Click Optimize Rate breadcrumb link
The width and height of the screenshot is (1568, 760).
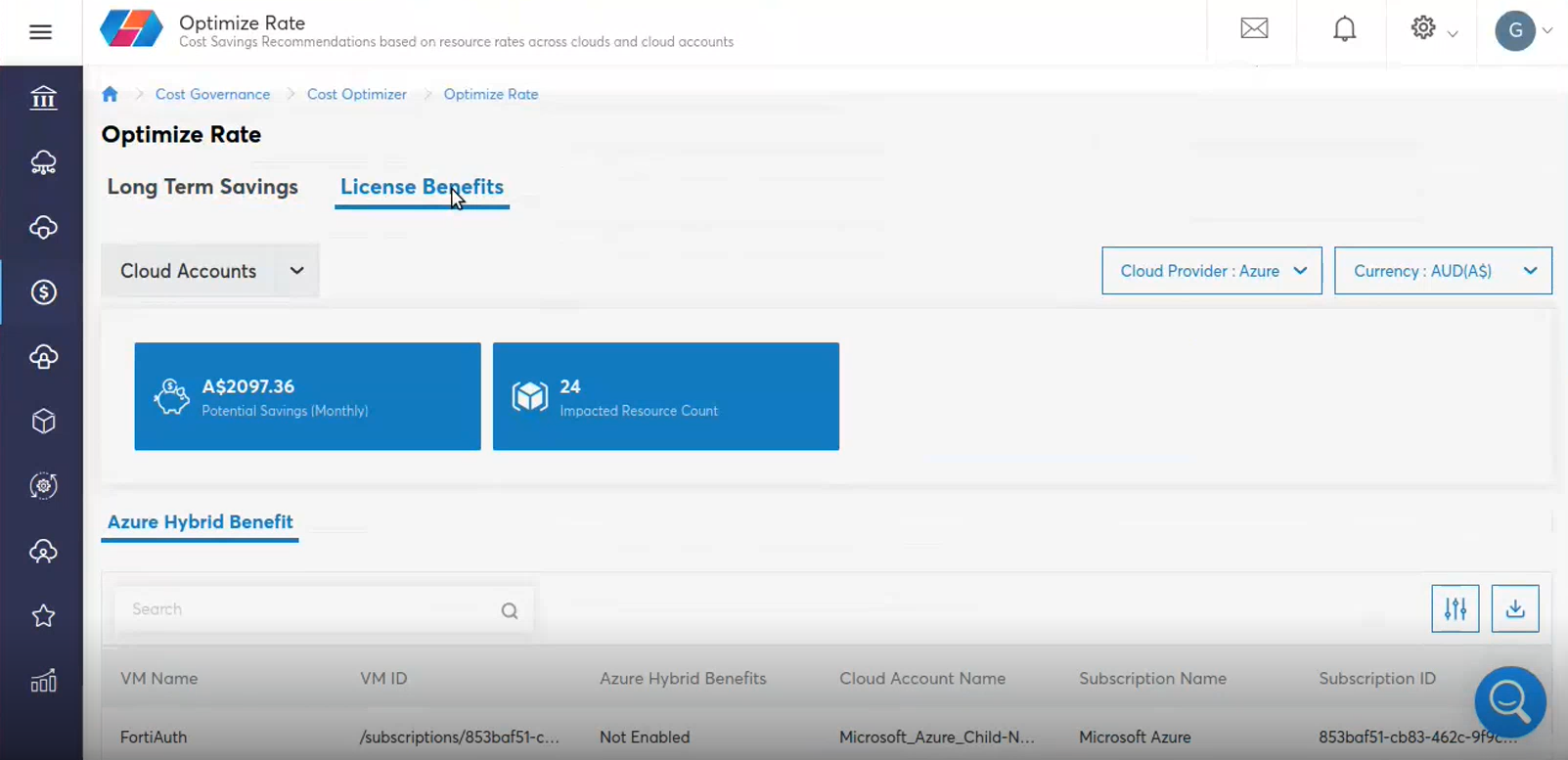(x=491, y=94)
